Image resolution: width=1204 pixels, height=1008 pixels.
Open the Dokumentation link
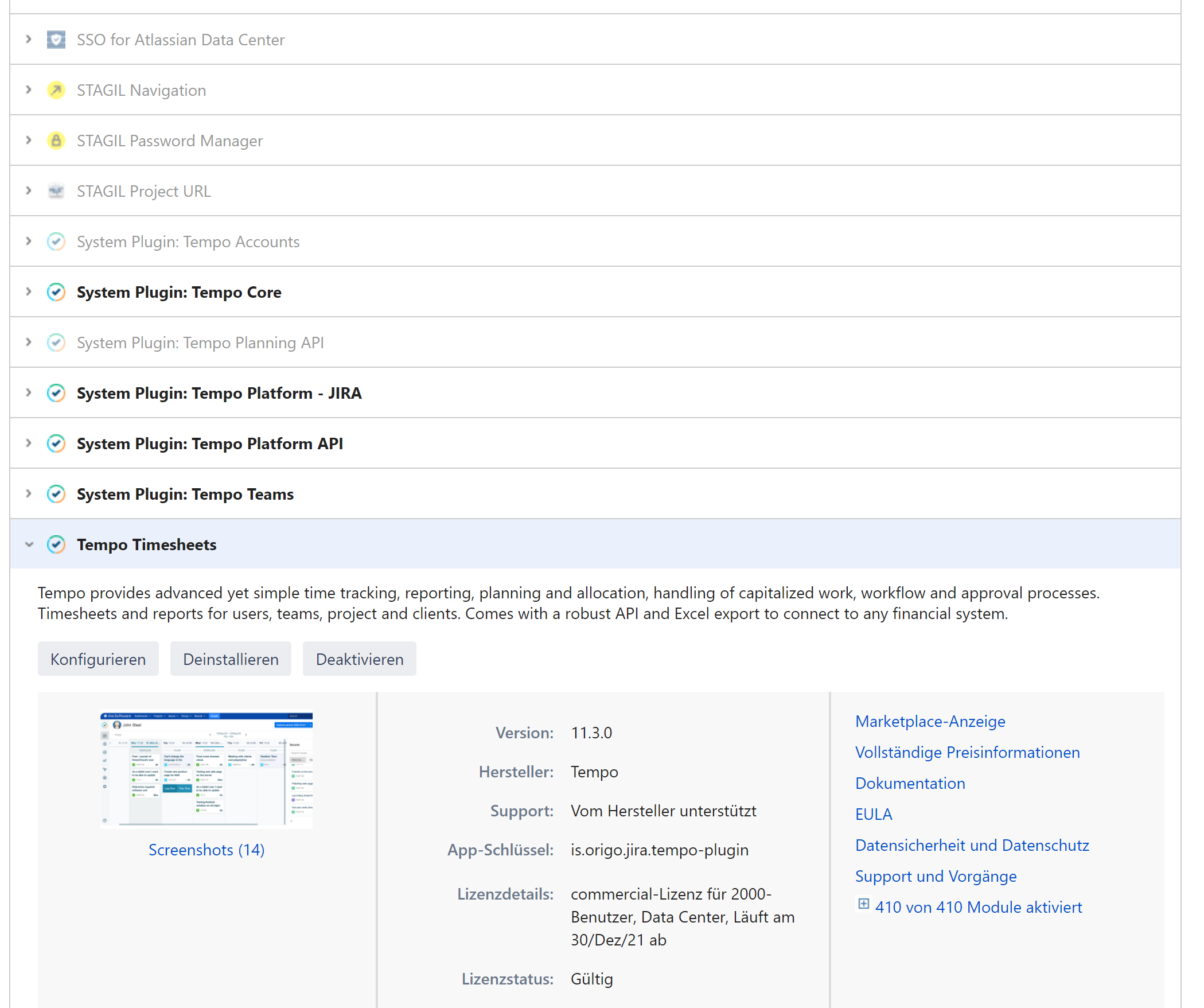click(x=910, y=783)
